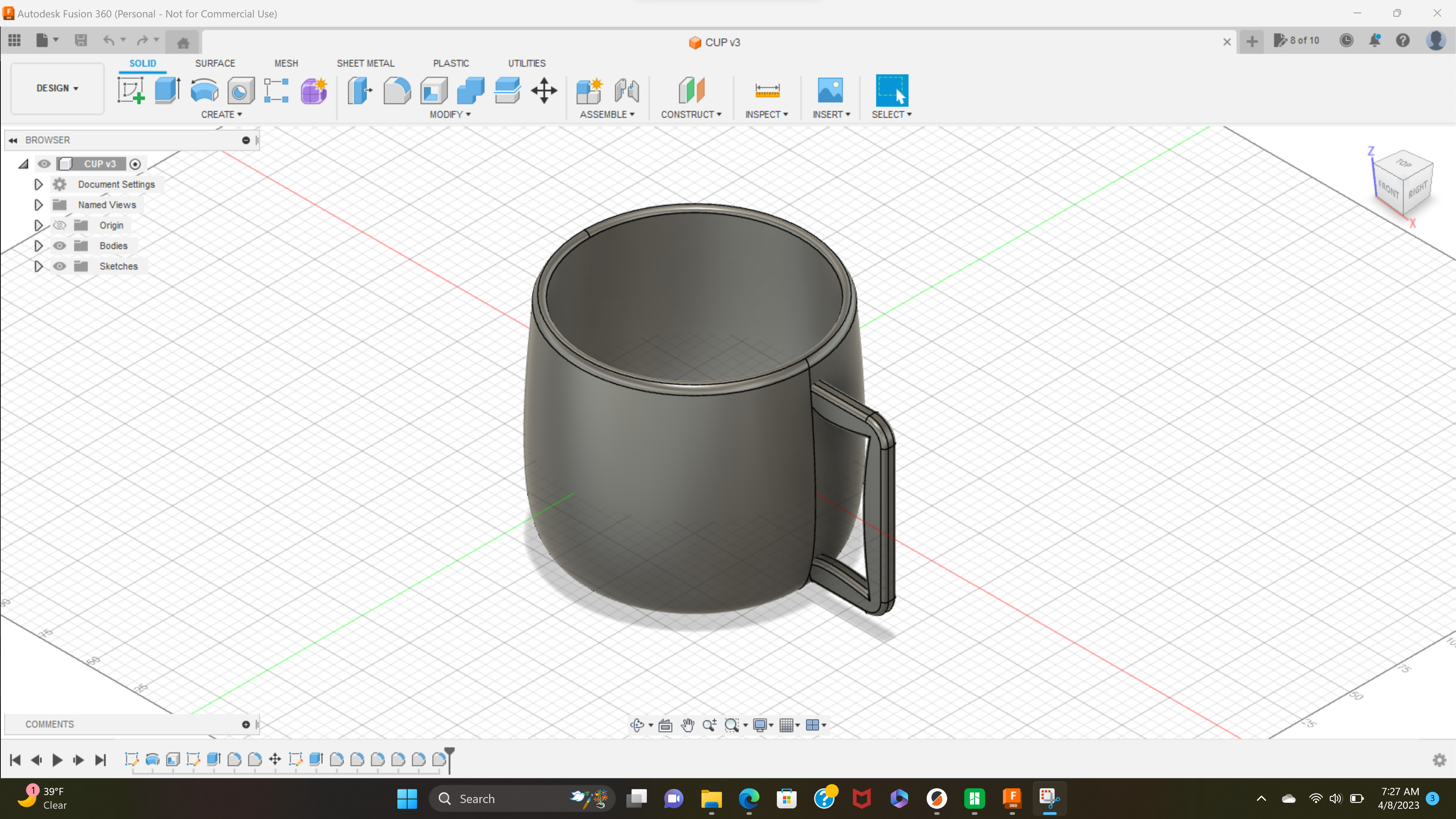This screenshot has width=1456, height=819.
Task: Select the Insert image tool
Action: [830, 91]
